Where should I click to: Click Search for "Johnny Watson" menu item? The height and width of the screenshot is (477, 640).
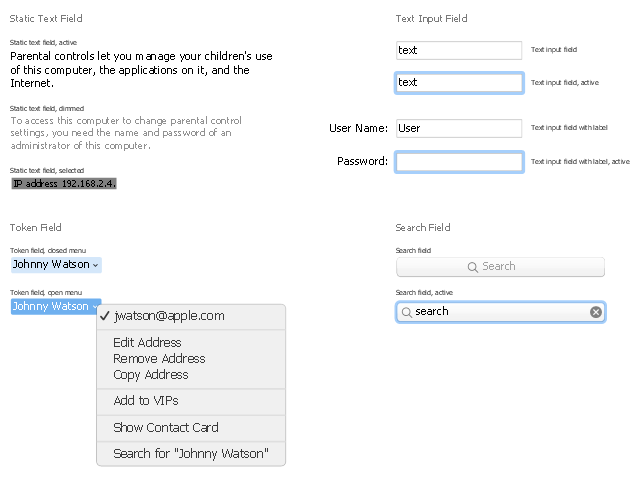click(x=190, y=454)
